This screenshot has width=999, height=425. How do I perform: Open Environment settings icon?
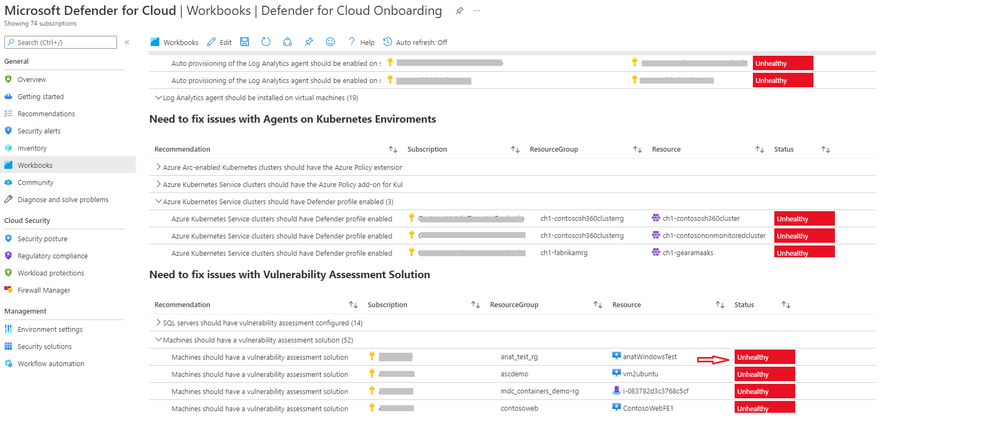(8, 329)
